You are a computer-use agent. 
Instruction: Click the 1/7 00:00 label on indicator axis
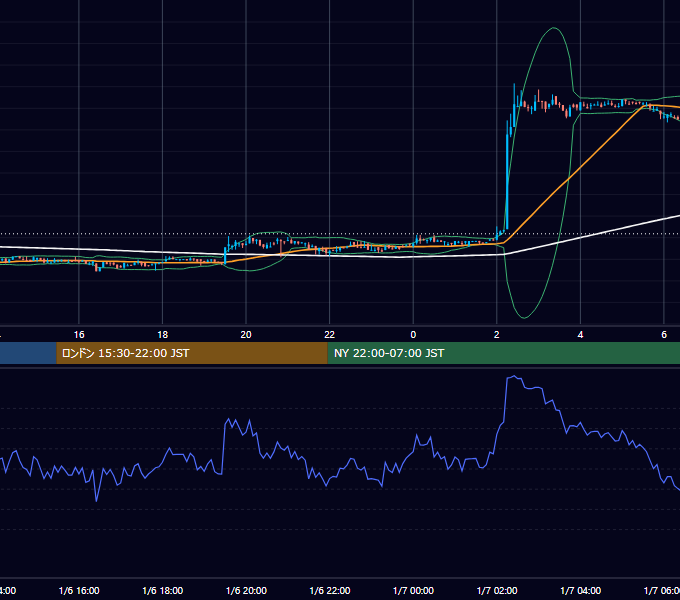[x=413, y=591]
